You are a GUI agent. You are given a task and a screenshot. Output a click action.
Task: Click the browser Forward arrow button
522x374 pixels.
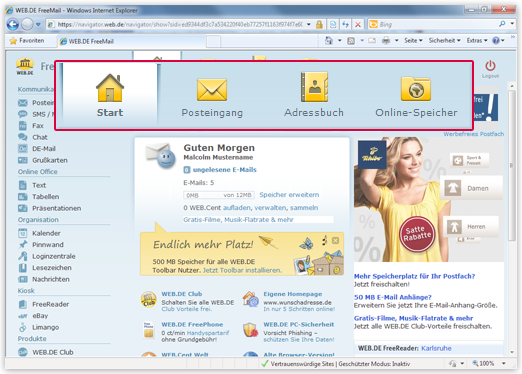point(27,24)
